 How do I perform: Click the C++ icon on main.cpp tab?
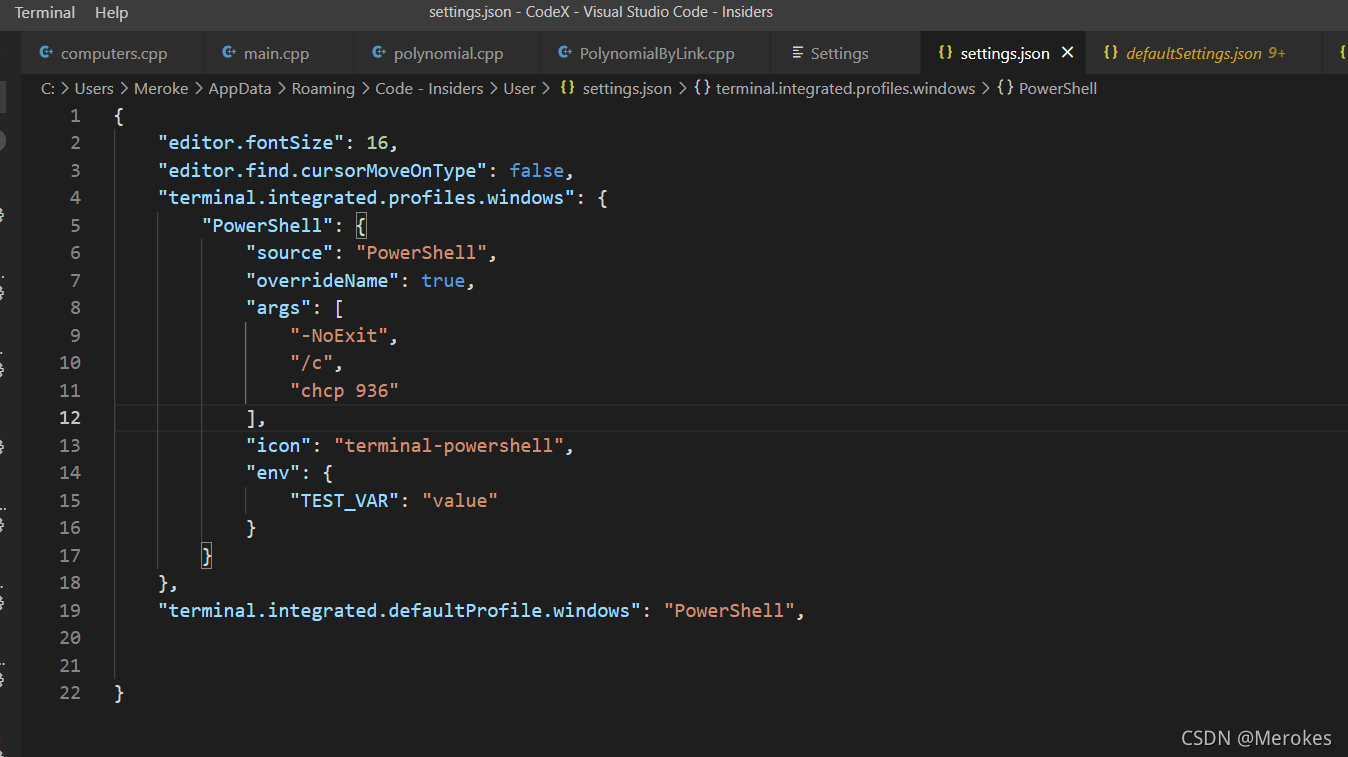pyautogui.click(x=229, y=52)
